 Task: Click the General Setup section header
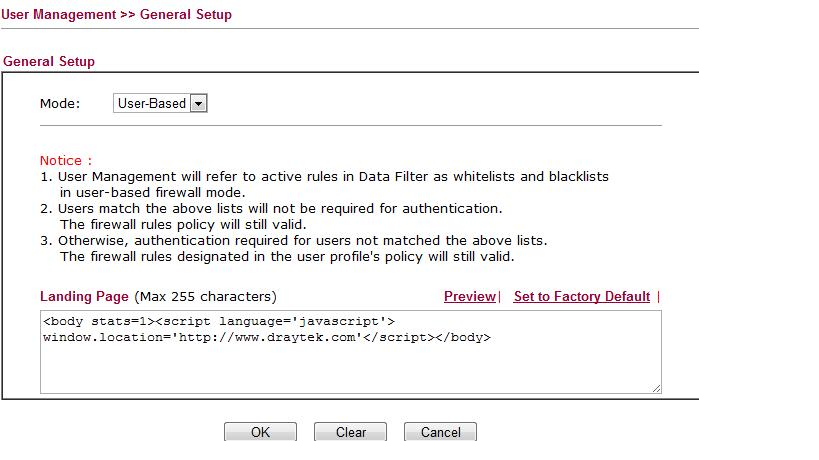point(49,61)
